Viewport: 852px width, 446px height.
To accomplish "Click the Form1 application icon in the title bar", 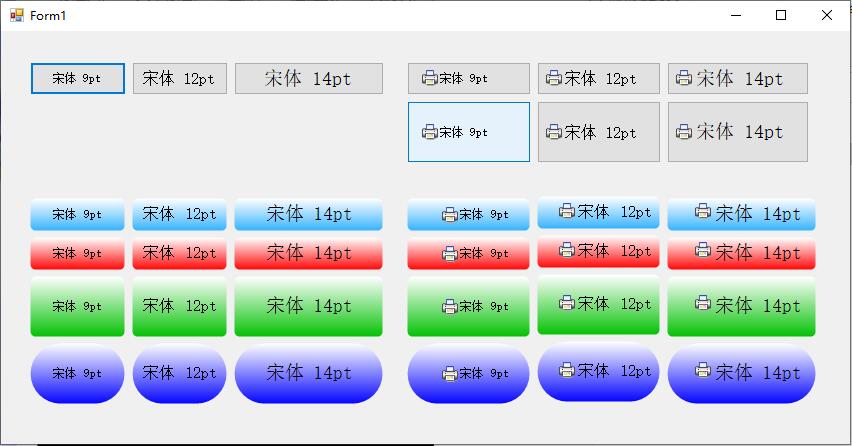I will 16,16.
